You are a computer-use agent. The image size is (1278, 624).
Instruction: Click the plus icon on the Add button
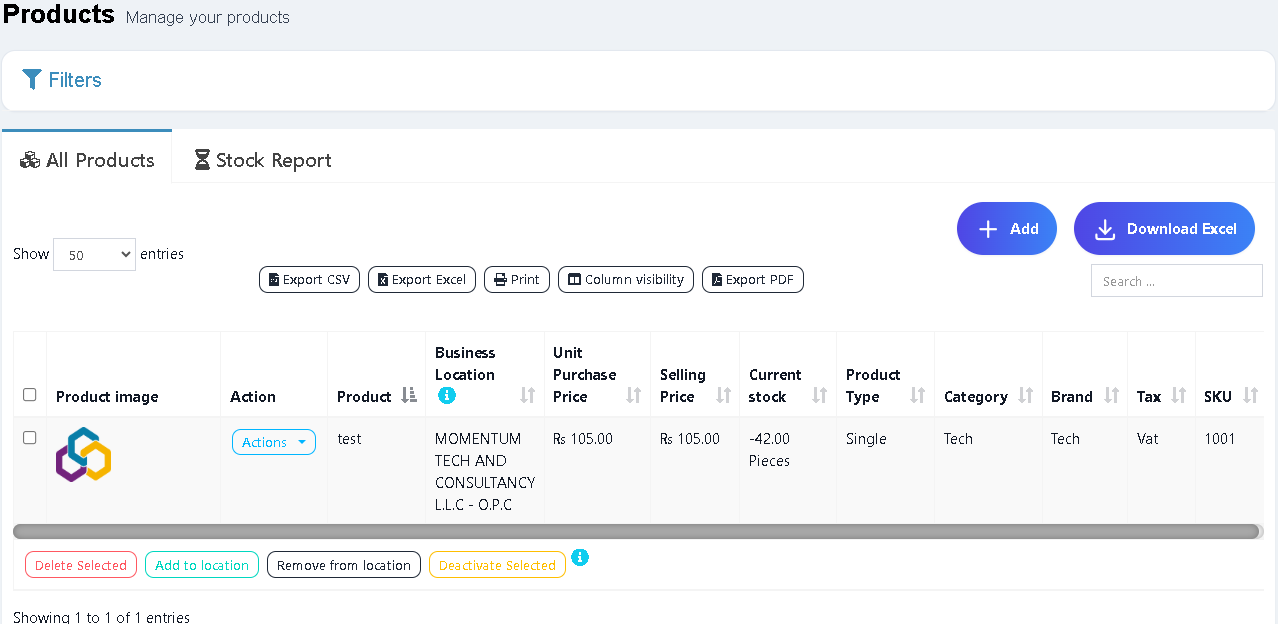point(988,228)
